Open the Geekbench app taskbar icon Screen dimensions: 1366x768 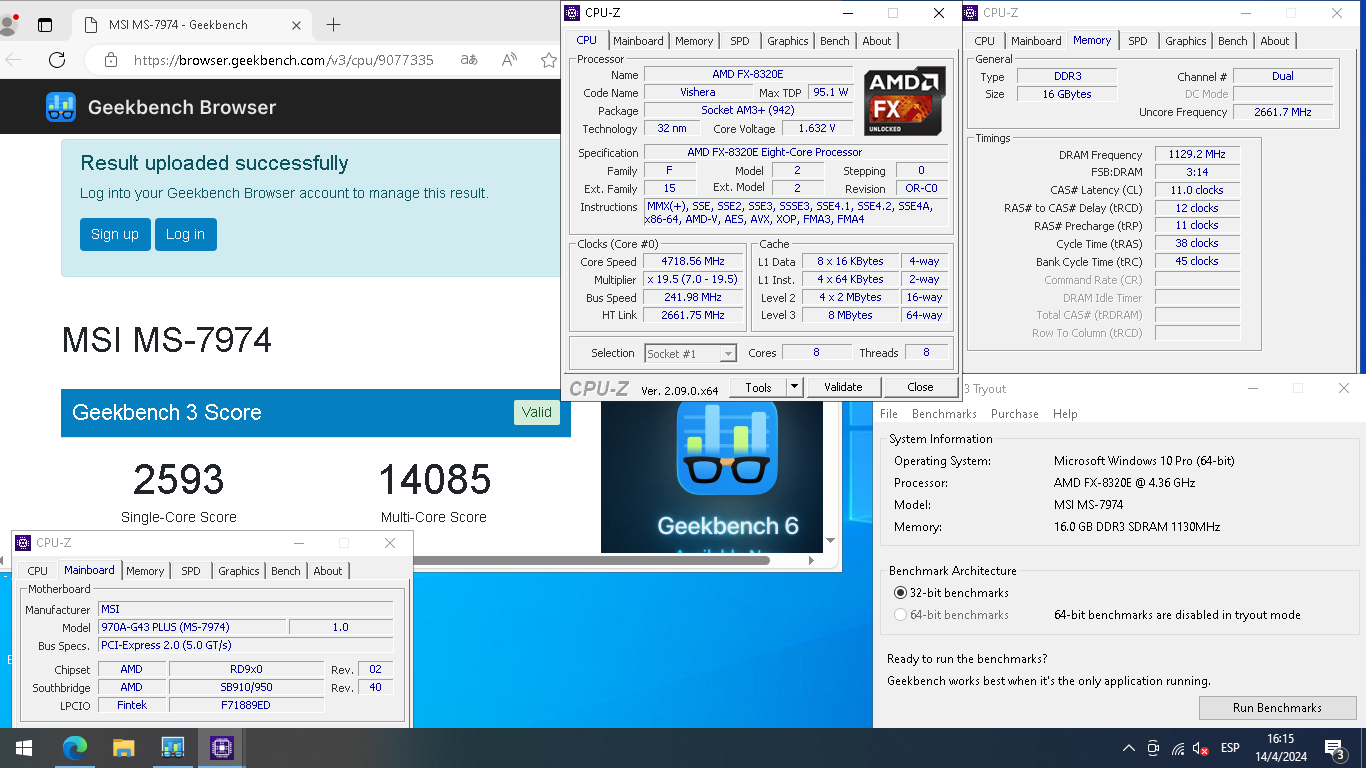(x=172, y=748)
